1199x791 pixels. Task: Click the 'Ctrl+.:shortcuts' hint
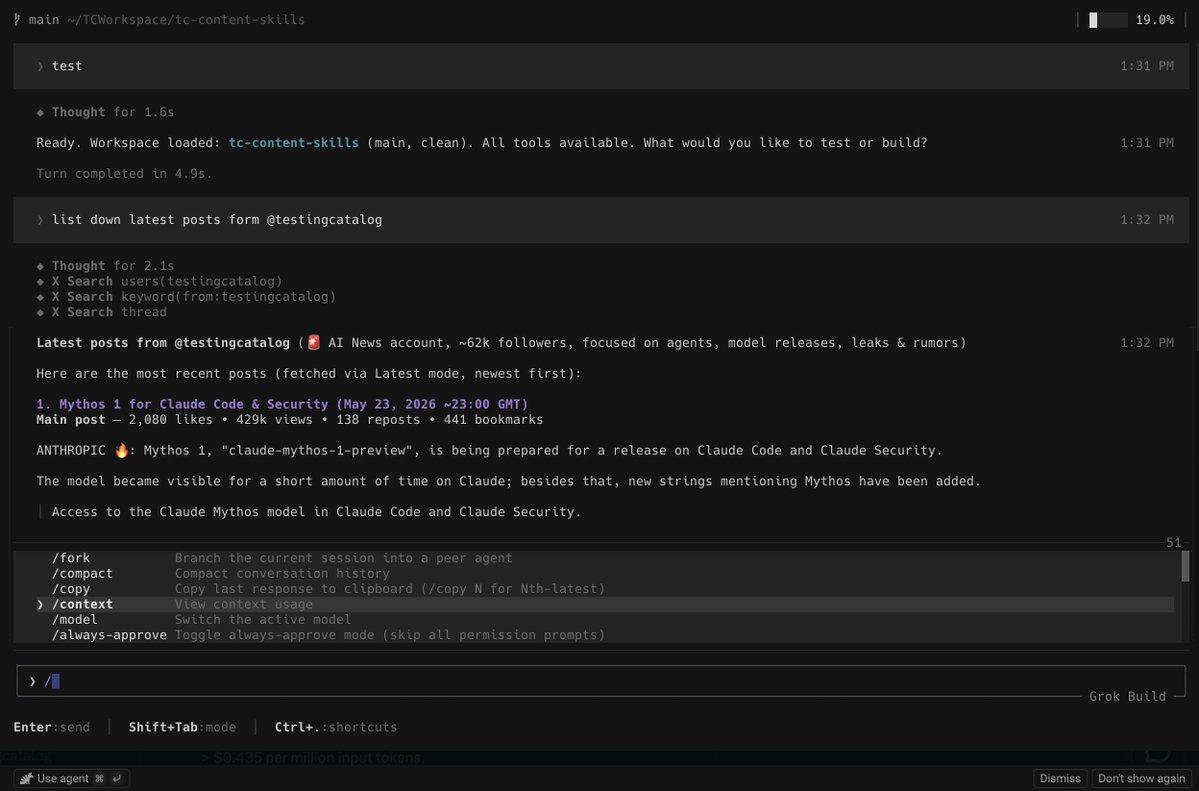pos(336,727)
